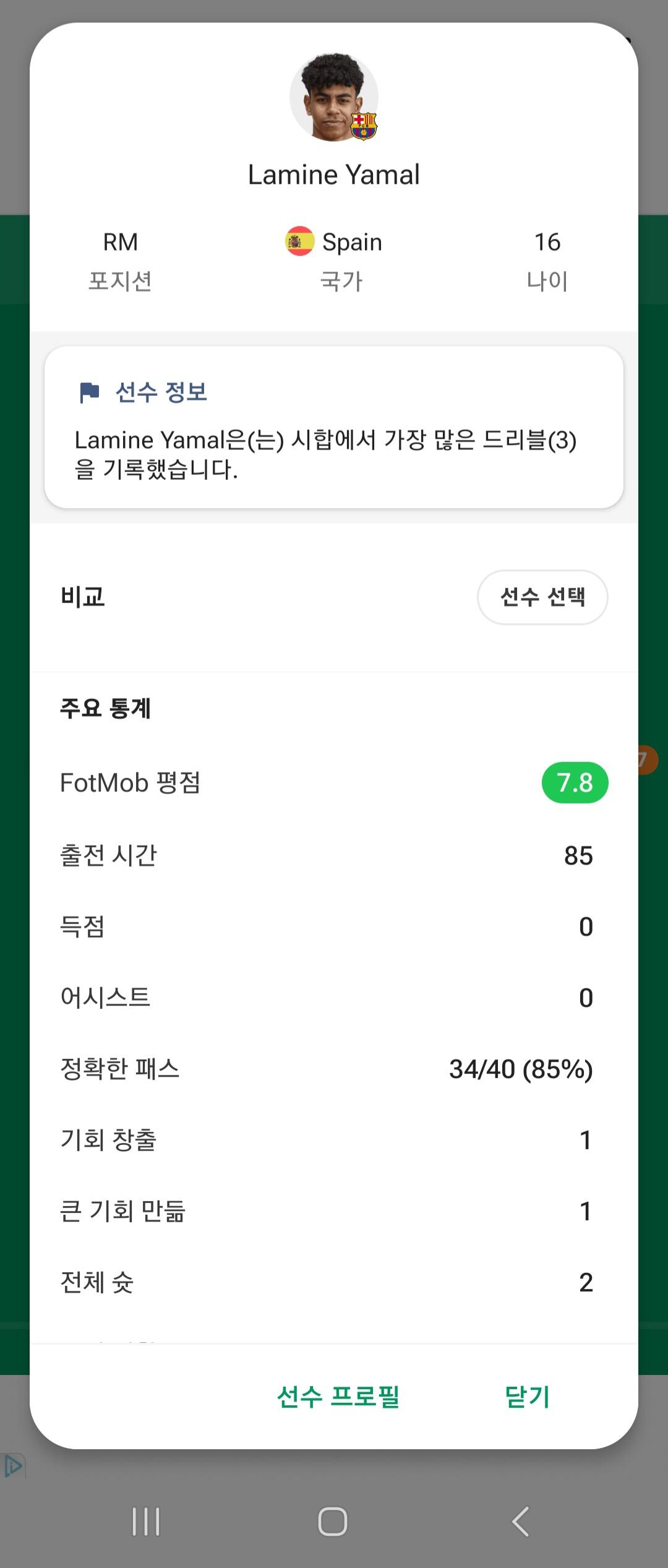Tap the Android recent apps icon
Viewport: 668px width, 1568px height.
[x=146, y=1521]
